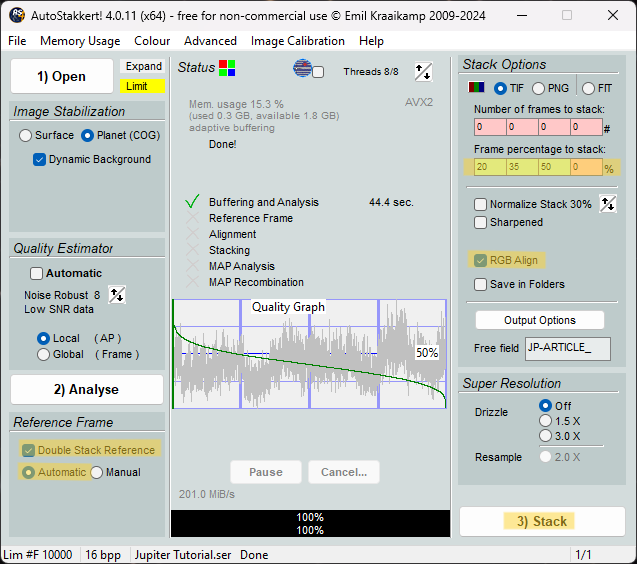The height and width of the screenshot is (564, 637).
Task: Click the AutoStakkert app icon in title bar
Action: (x=17, y=15)
